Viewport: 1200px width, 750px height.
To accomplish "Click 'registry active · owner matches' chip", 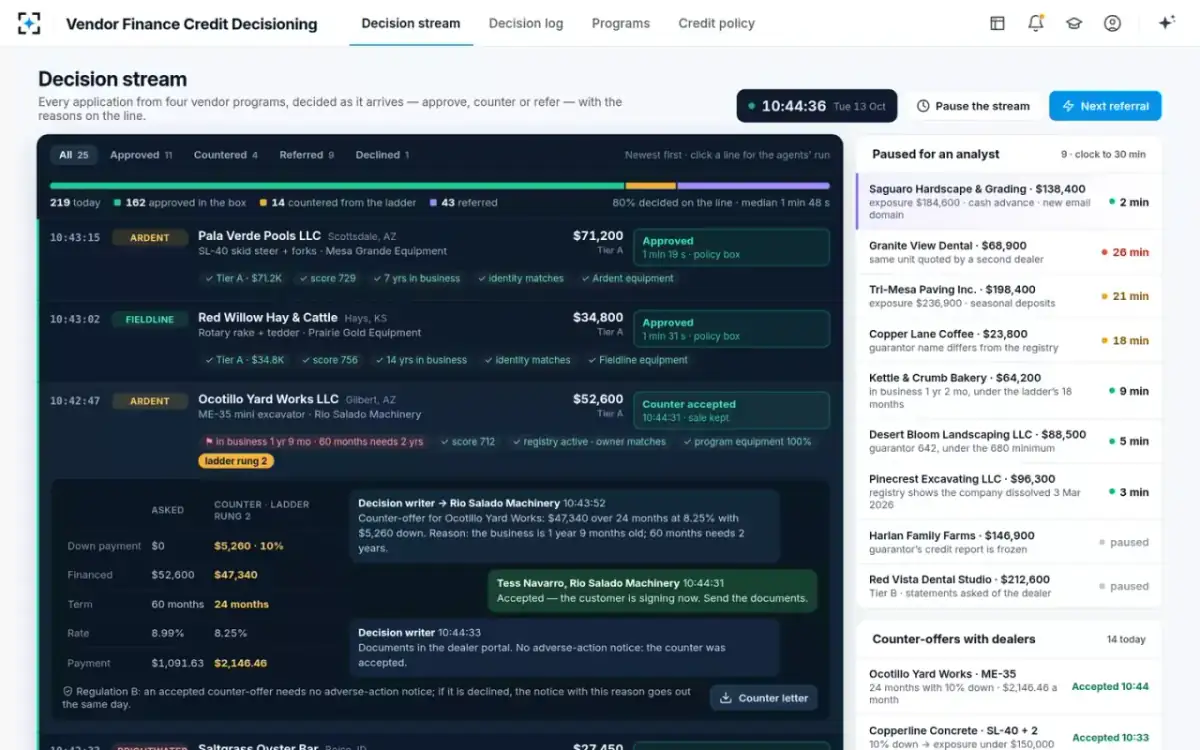I will point(589,441).
